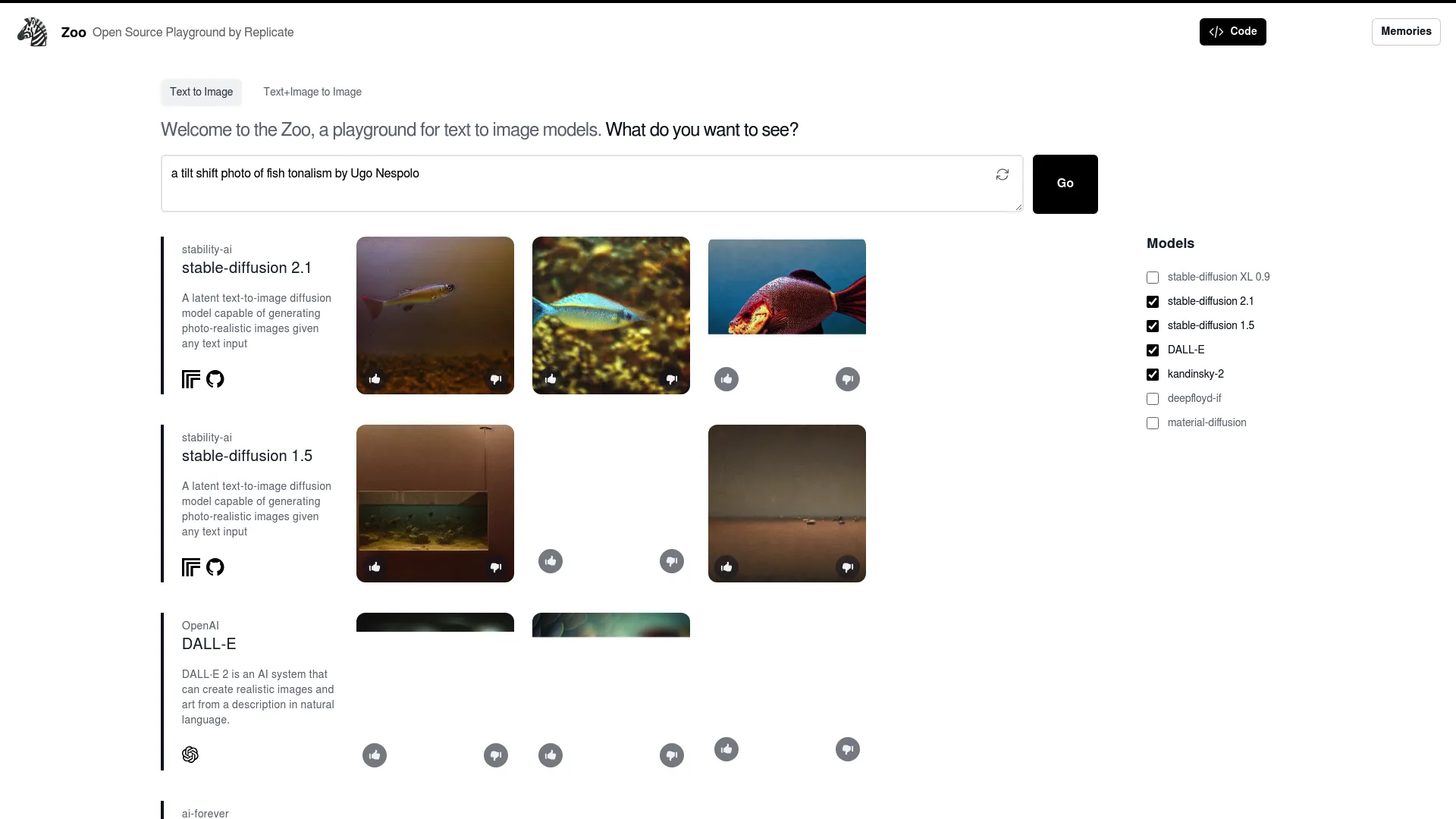Like the aquarium photo from stable-diffusion 1.5
The image size is (1456, 819).
pos(375,566)
